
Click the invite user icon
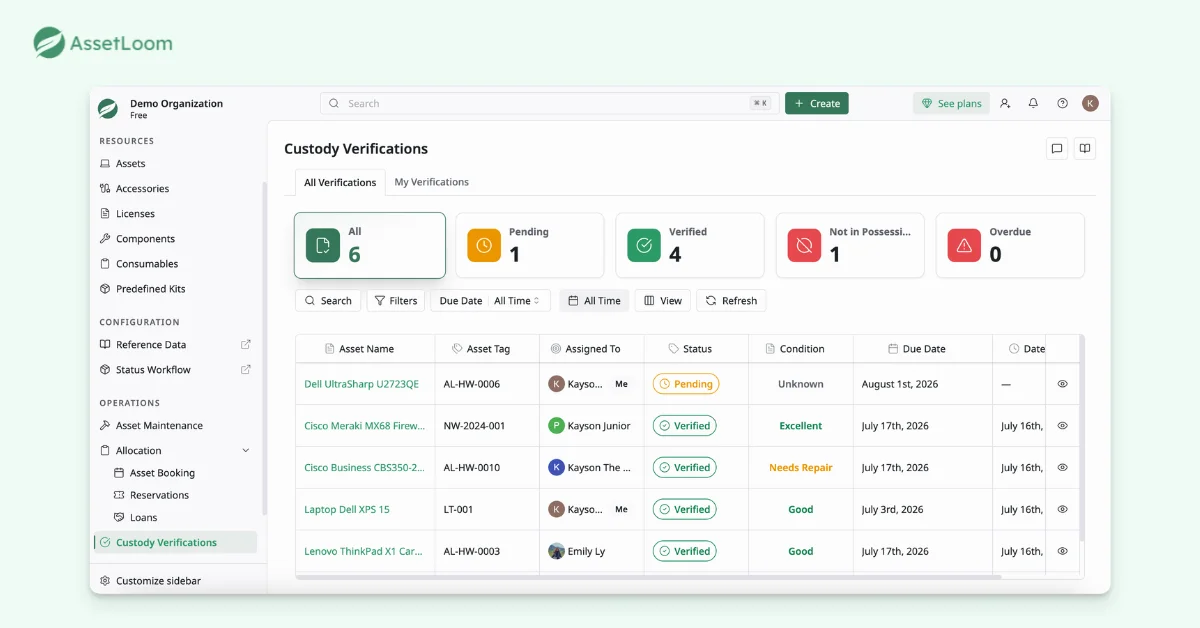pyautogui.click(x=1005, y=103)
